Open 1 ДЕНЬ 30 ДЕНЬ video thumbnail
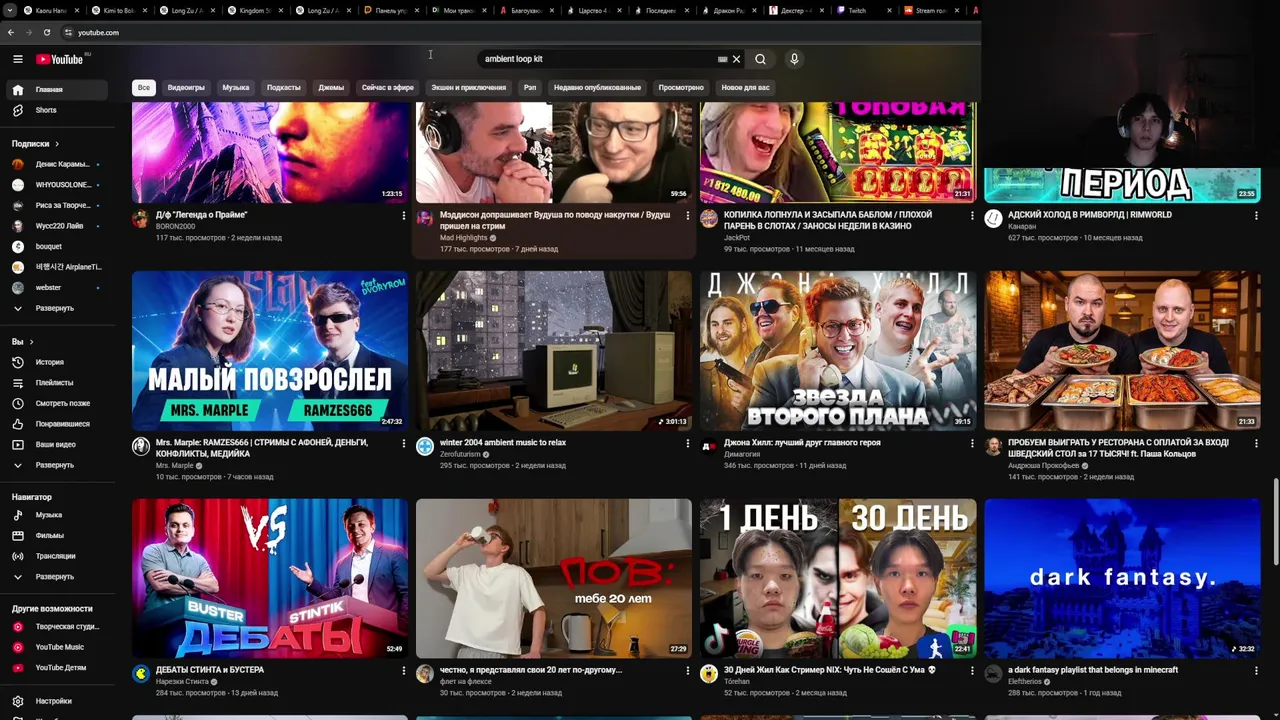This screenshot has width=1280, height=720. click(838, 578)
